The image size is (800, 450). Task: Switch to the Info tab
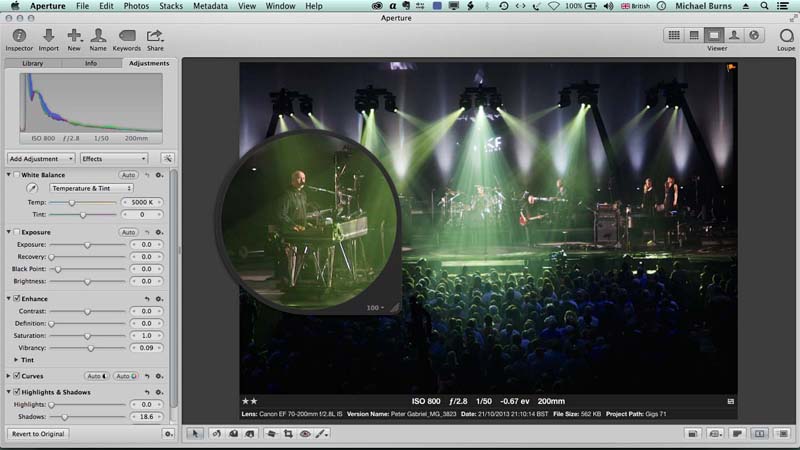(x=91, y=63)
